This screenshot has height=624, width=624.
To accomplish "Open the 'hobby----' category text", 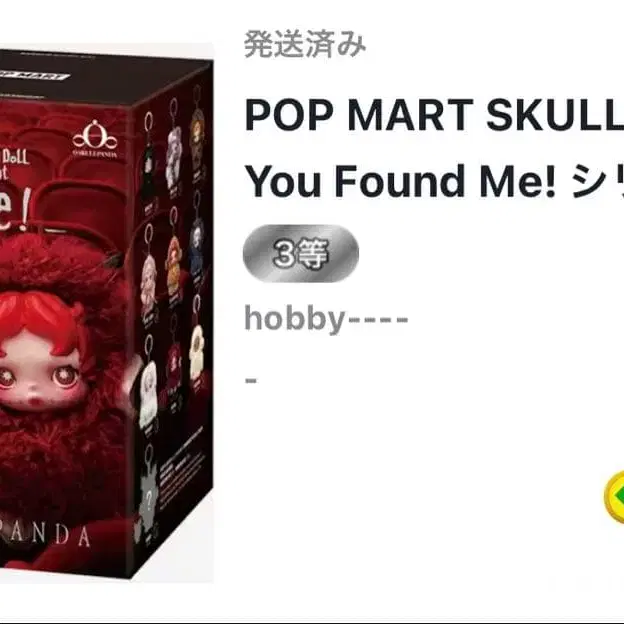I will [326, 318].
